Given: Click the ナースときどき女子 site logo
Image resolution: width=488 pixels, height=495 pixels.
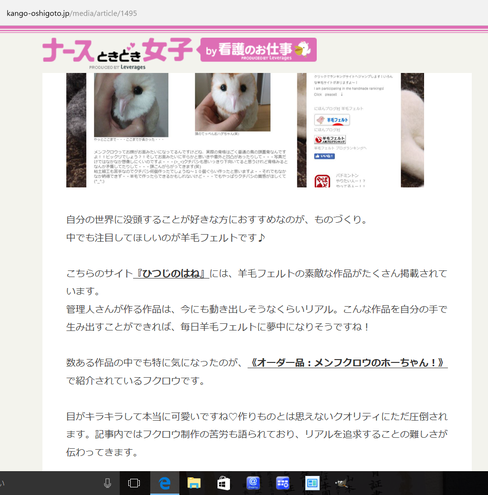Looking at the screenshot, I should (x=118, y=50).
